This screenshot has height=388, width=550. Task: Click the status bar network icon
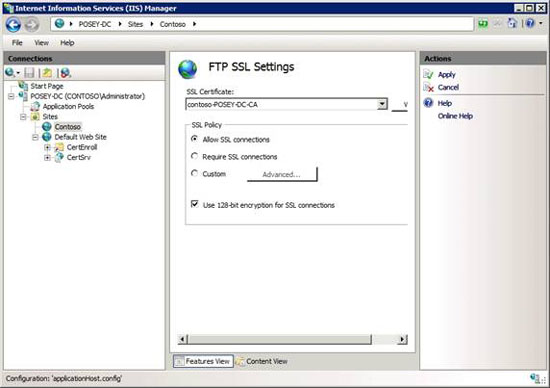(x=535, y=379)
